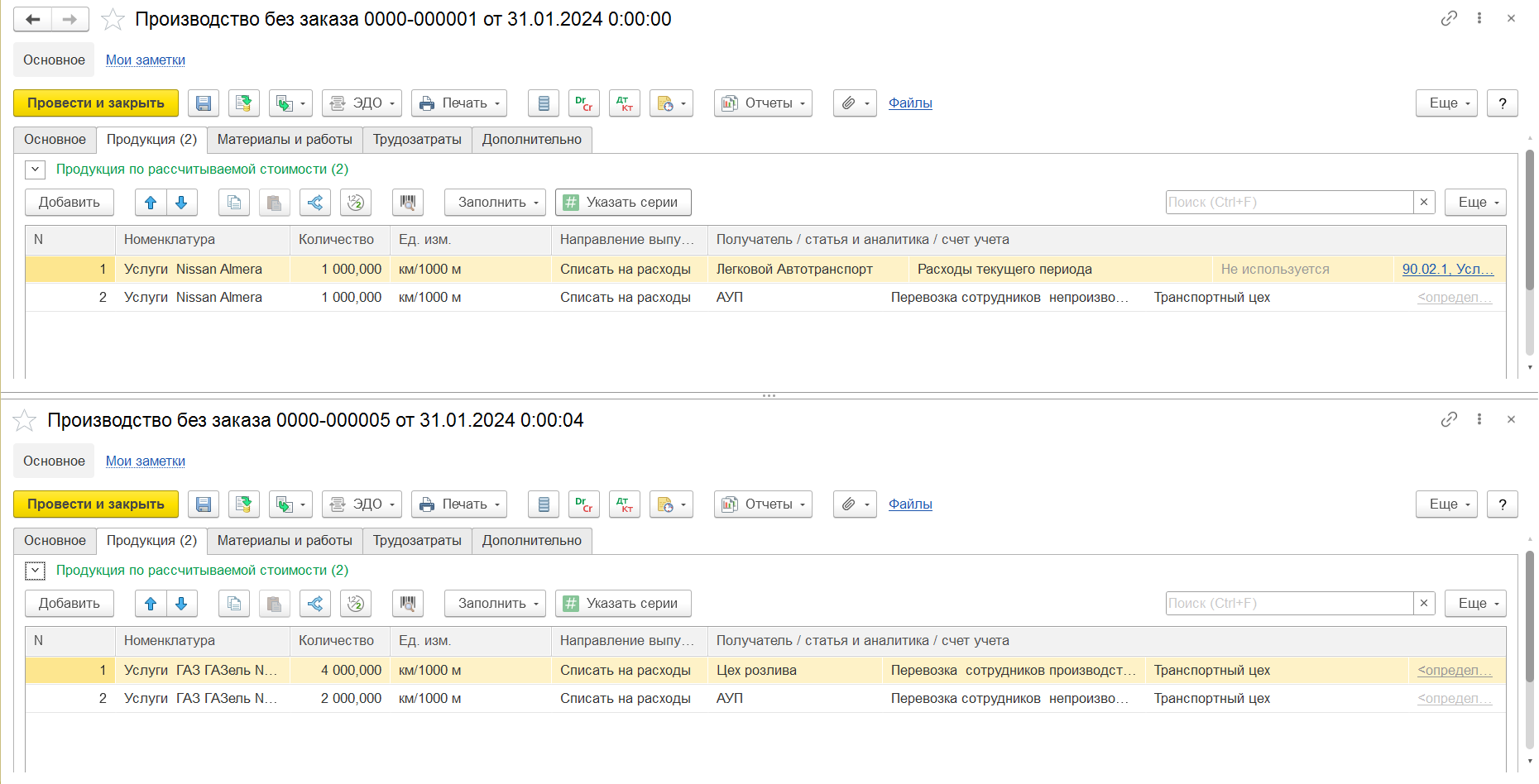The width and height of the screenshot is (1539, 784).
Task: Copy link icon for document 0000-000005
Action: (x=1449, y=419)
